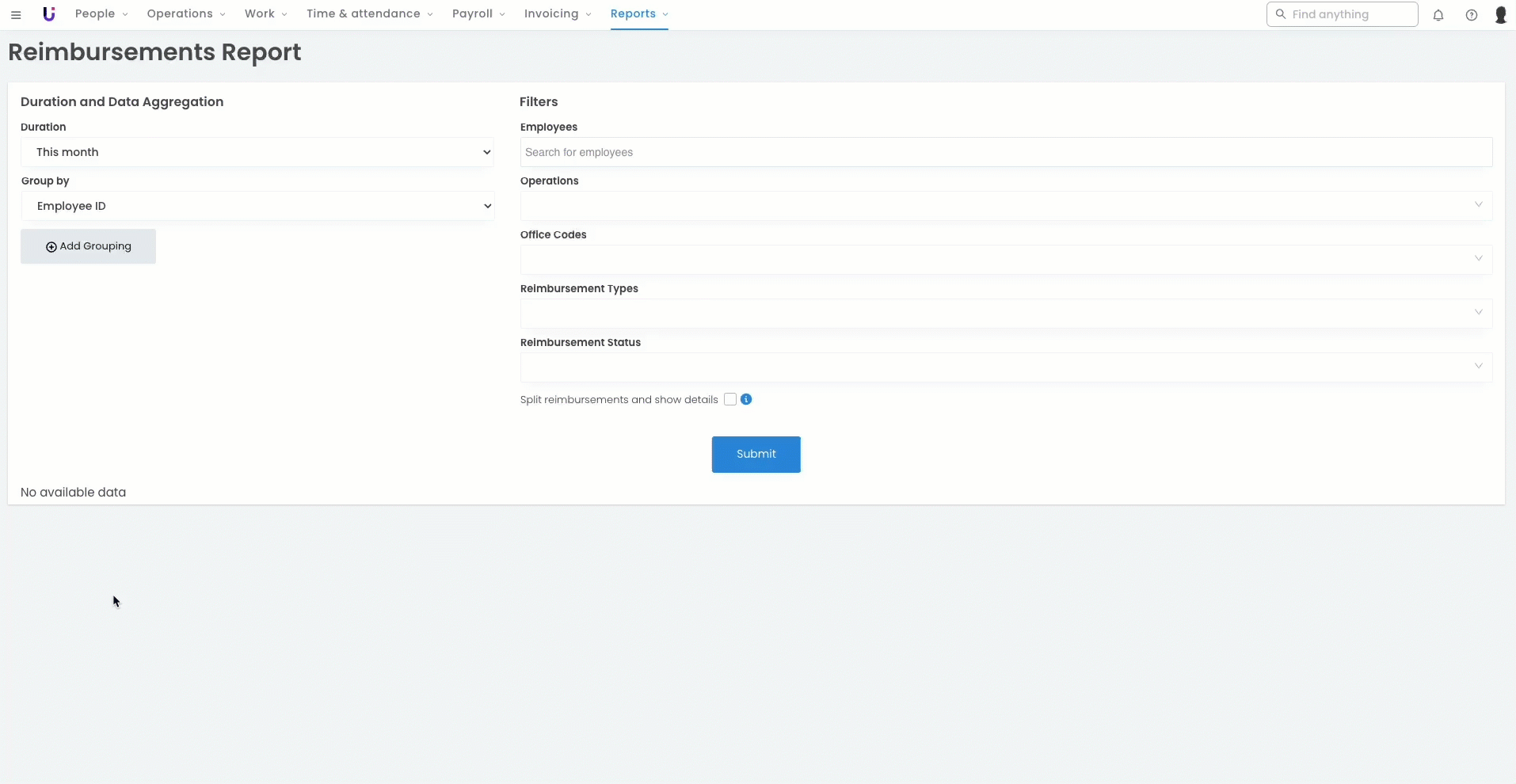Viewport: 1516px width, 784px height.
Task: Open the hamburger menu icon
Action: click(16, 15)
